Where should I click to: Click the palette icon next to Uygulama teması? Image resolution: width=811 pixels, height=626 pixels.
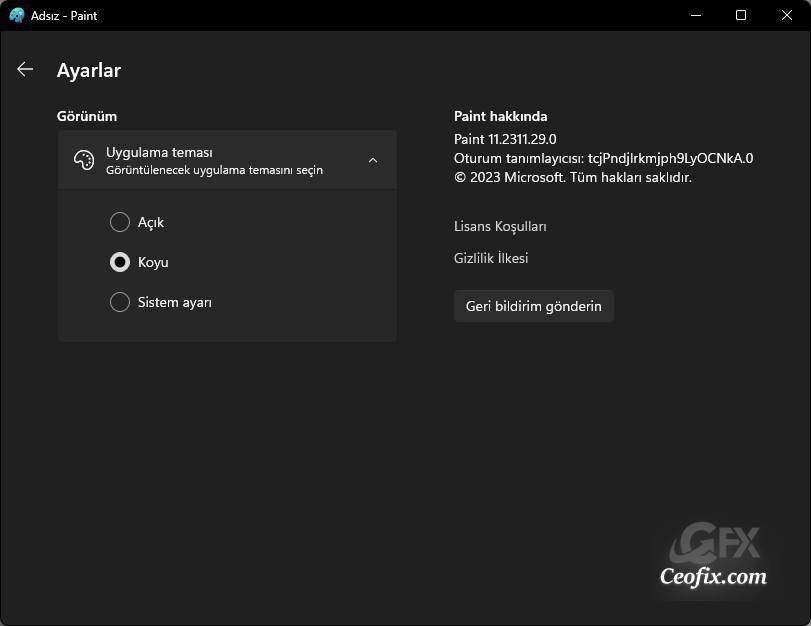[x=84, y=160]
